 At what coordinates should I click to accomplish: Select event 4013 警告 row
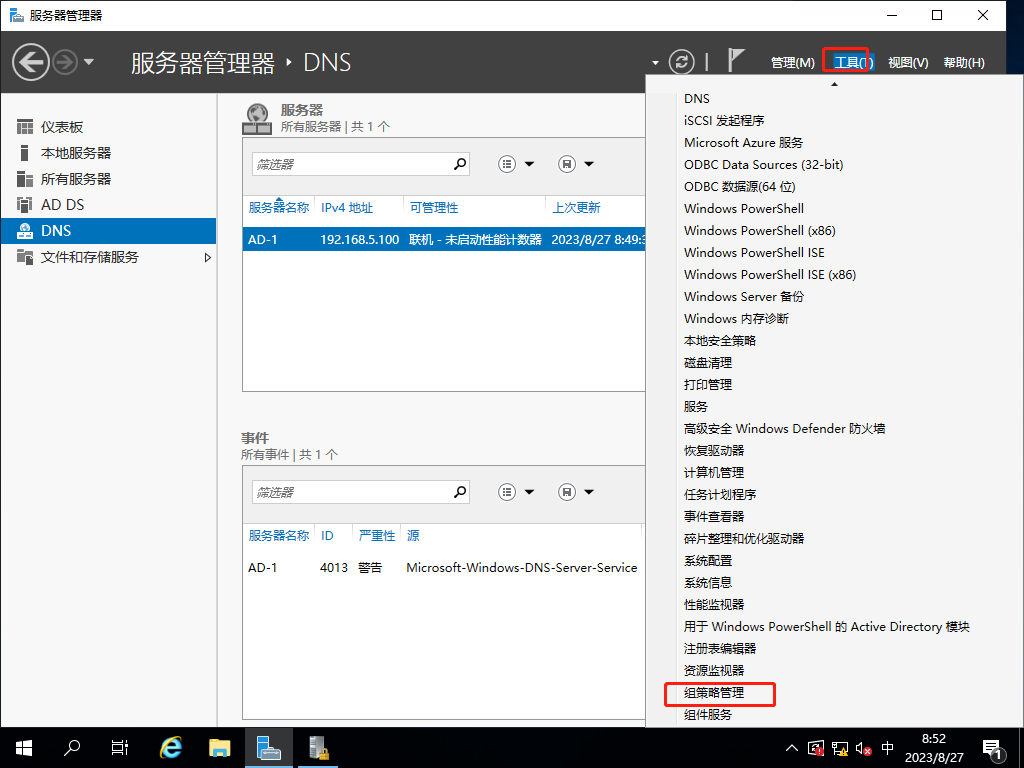[x=443, y=568]
